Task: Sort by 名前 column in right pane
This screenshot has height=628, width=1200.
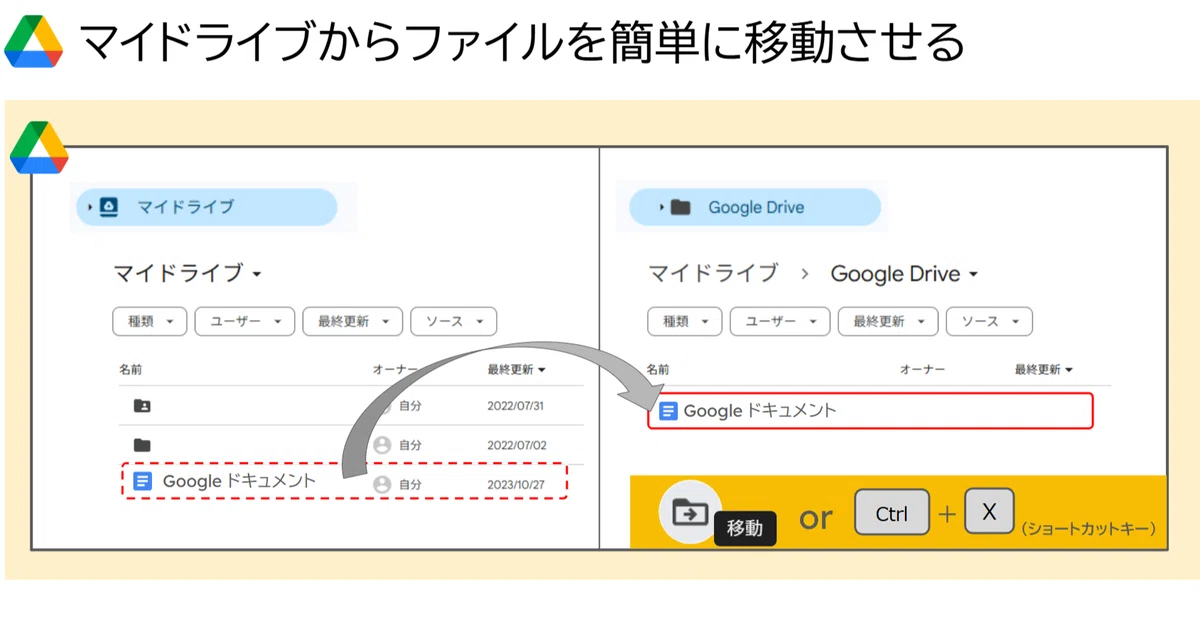Action: [659, 369]
